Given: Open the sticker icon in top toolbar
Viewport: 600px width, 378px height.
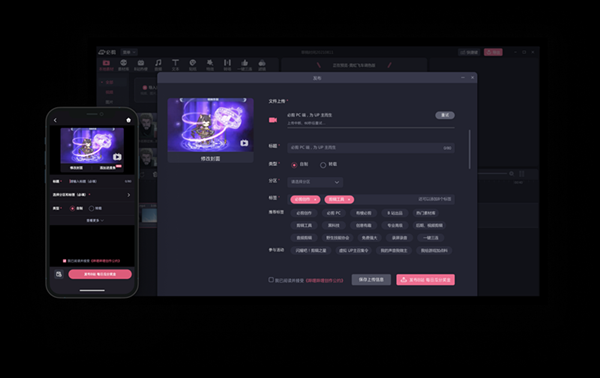Looking at the screenshot, I should click(192, 63).
